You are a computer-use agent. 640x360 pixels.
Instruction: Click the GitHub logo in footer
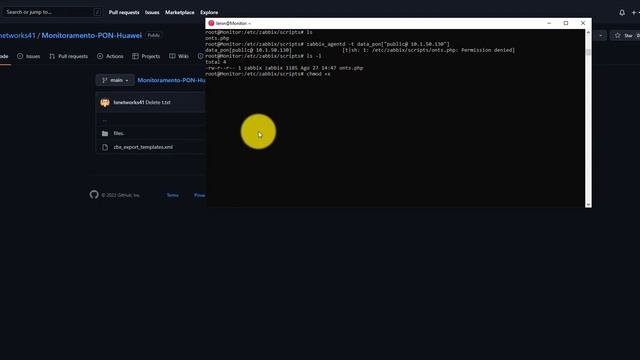(94, 195)
